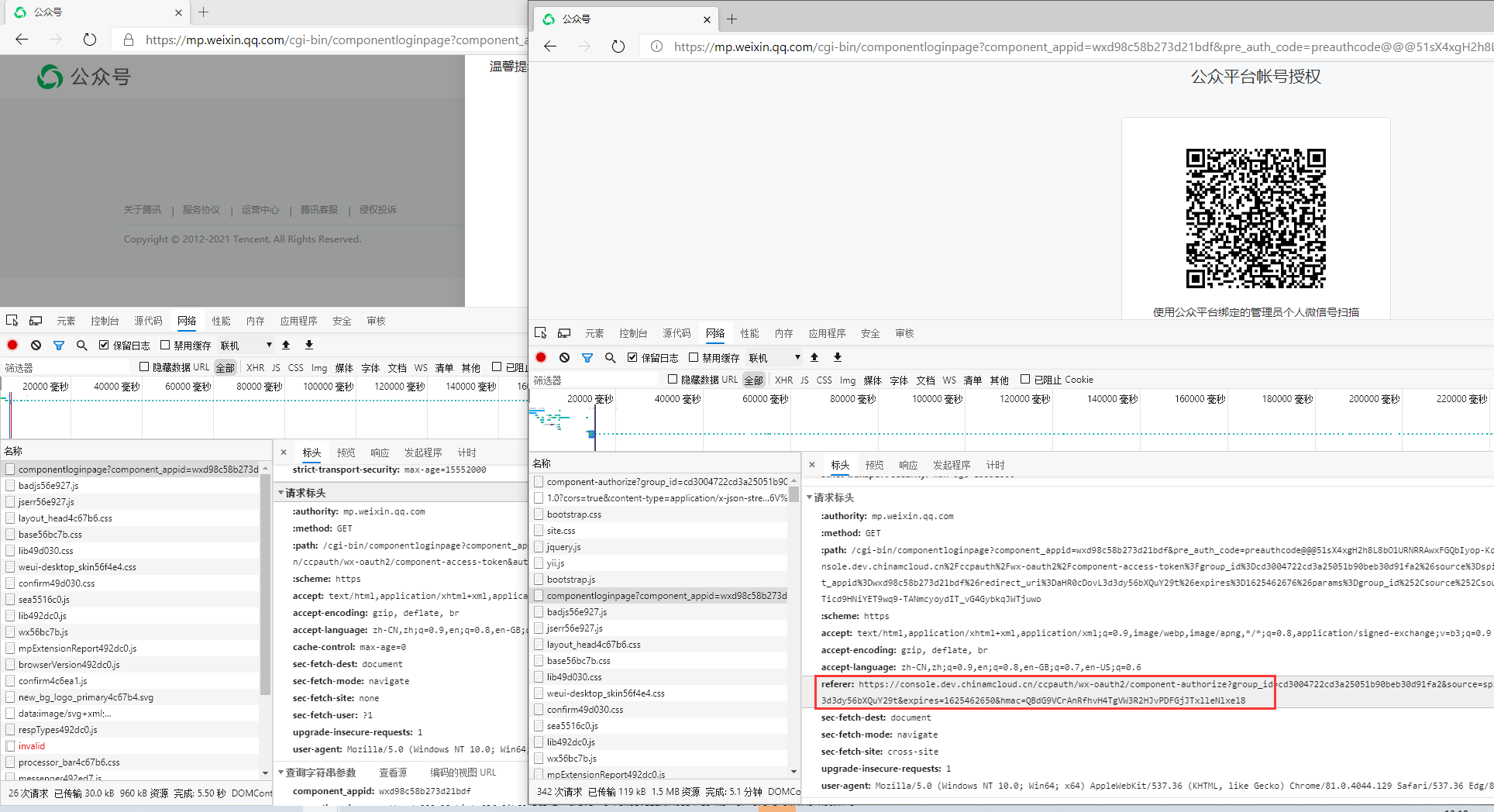
Task: Toggle device emulation in right DevTools
Action: click(x=564, y=333)
